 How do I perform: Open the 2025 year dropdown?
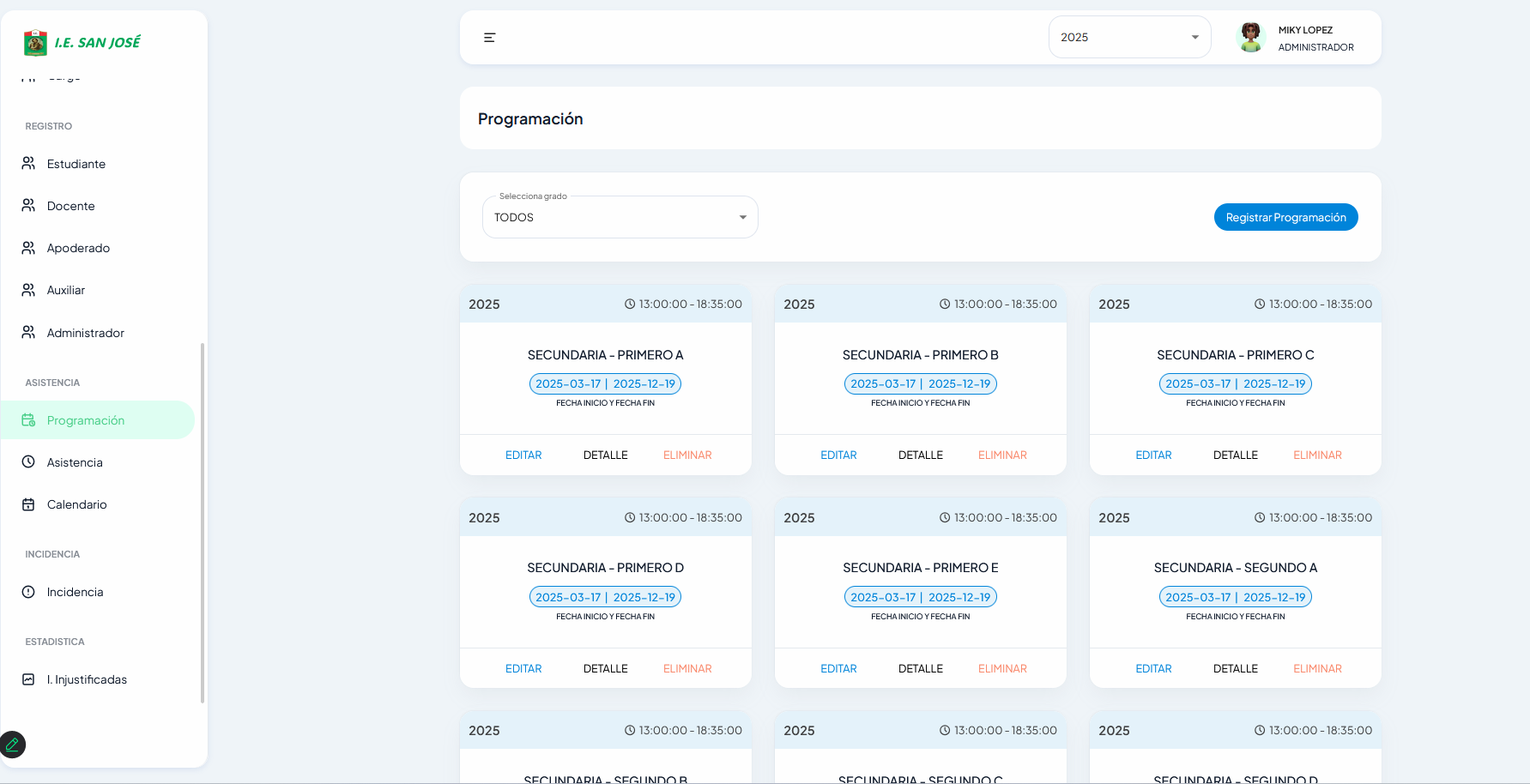(x=1129, y=38)
